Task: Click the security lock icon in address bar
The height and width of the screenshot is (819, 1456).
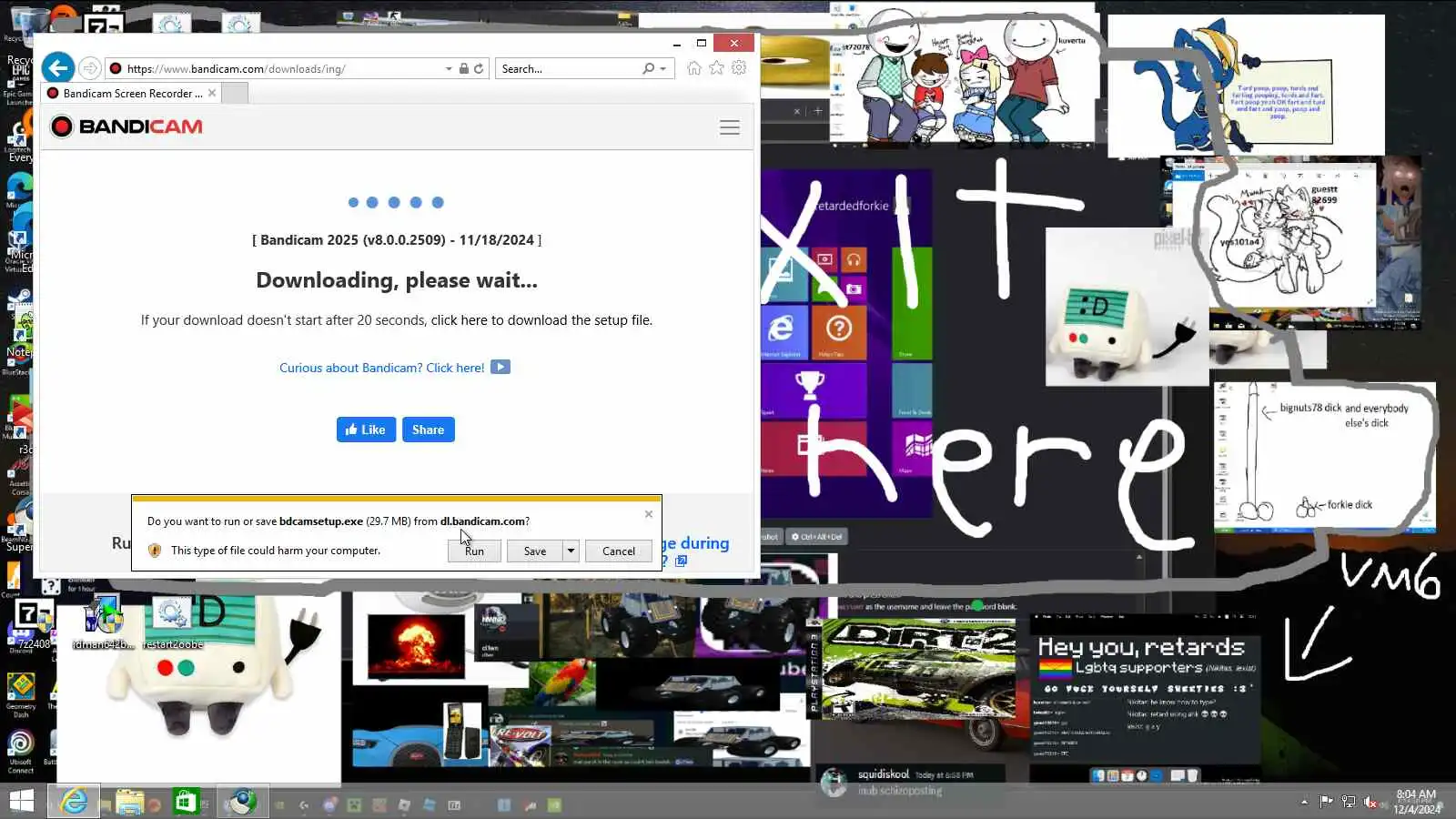Action: pyautogui.click(x=464, y=68)
